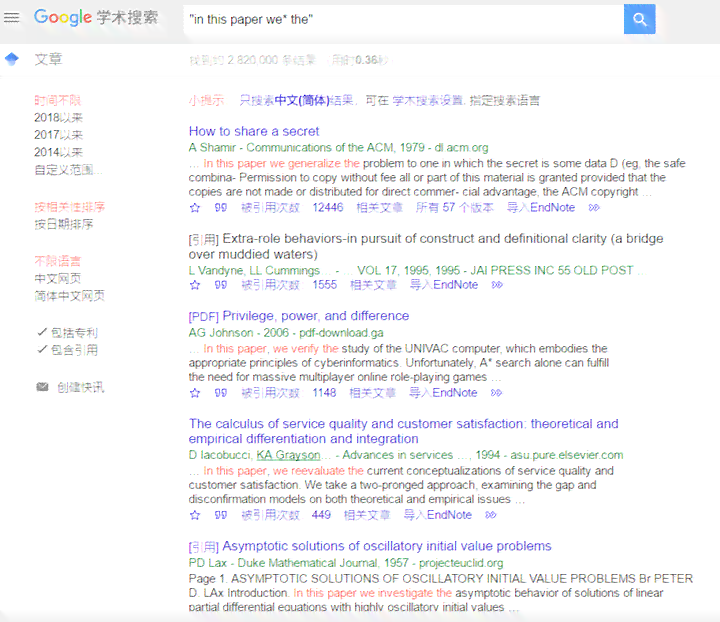Select 按相关性排序 sort option
Image resolution: width=720 pixels, height=622 pixels.
[70, 207]
